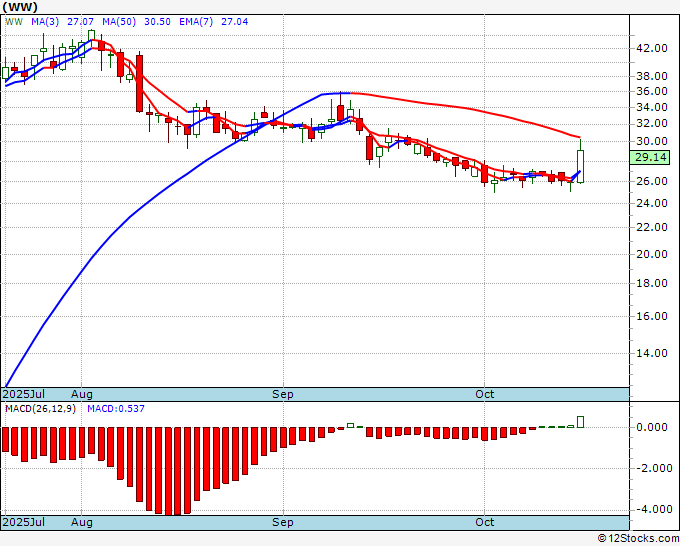Open the 12Stocks.com copyright link
Viewport: 680px width, 546px height.
638,539
